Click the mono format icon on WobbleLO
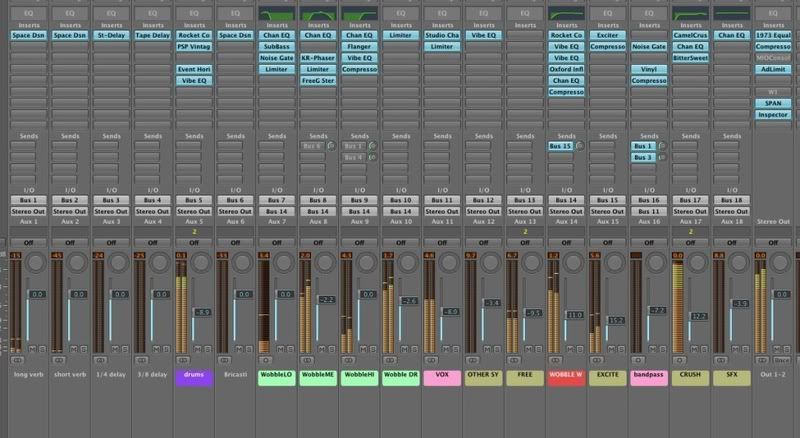This screenshot has height=438, width=800. coord(265,360)
